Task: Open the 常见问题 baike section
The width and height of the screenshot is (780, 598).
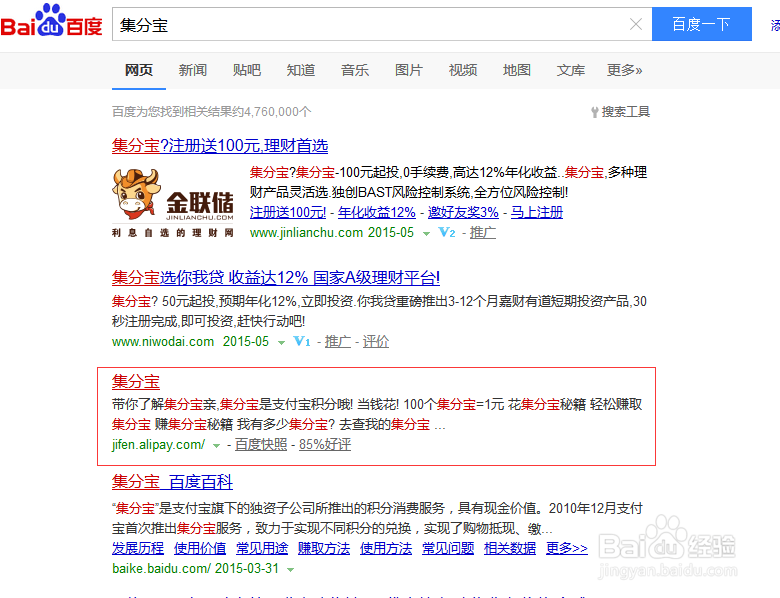Action: coord(448,548)
